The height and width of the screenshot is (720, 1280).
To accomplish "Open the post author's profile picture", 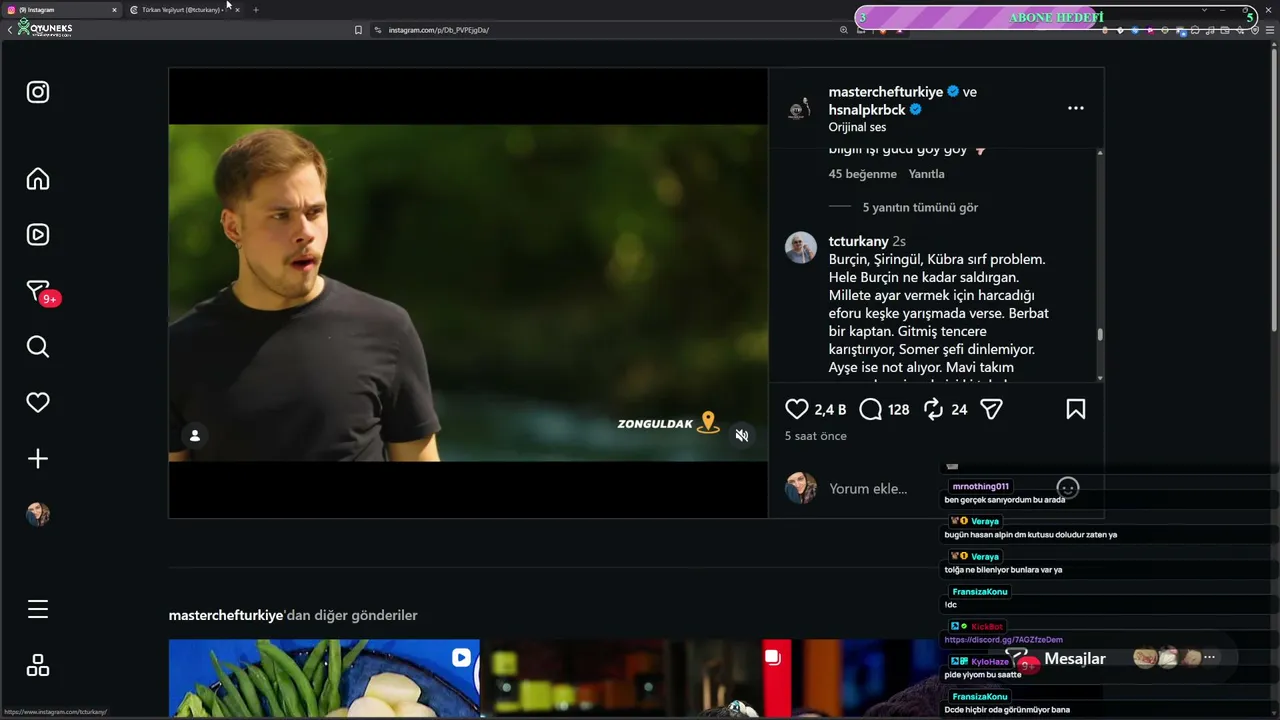I will click(x=799, y=109).
